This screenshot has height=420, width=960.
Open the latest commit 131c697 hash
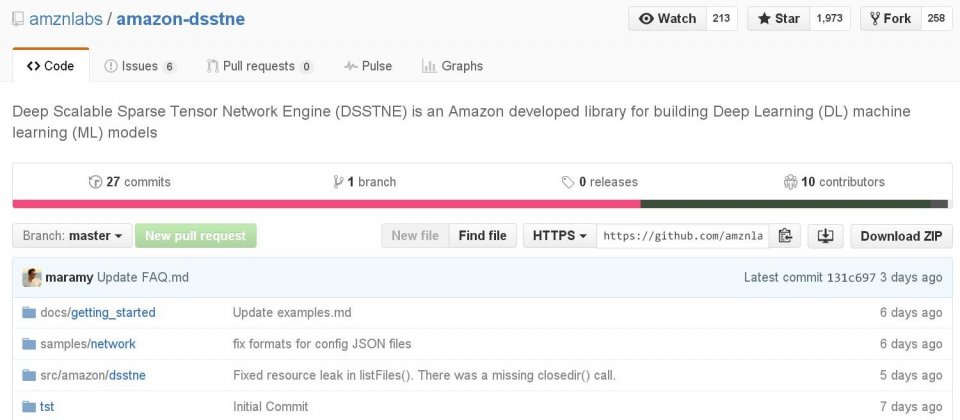tap(851, 277)
